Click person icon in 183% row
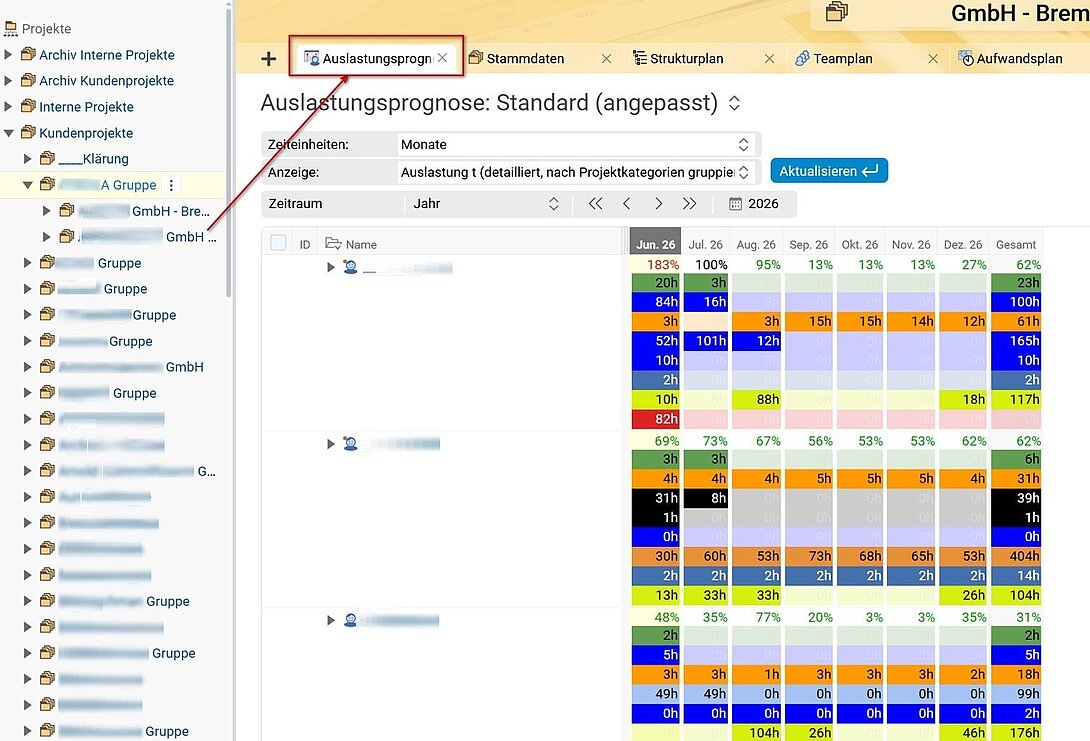The image size is (1090, 741). 350,268
